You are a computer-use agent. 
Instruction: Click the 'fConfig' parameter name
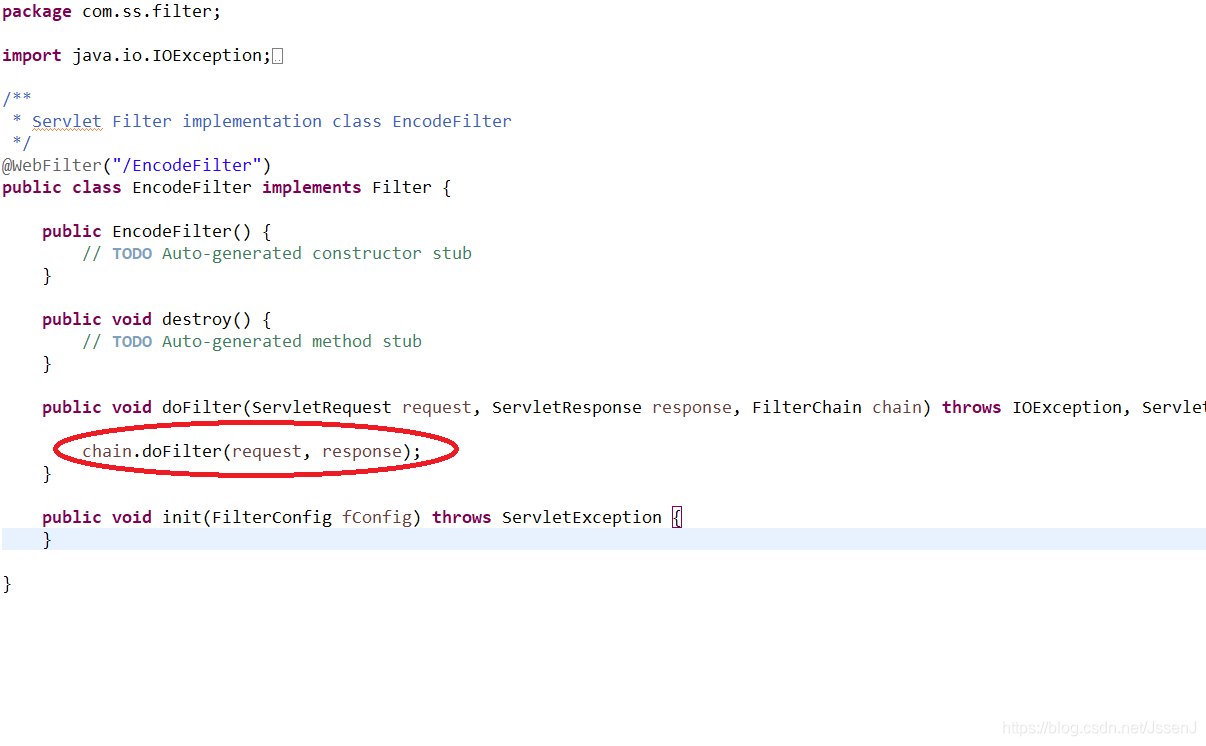tap(377, 517)
